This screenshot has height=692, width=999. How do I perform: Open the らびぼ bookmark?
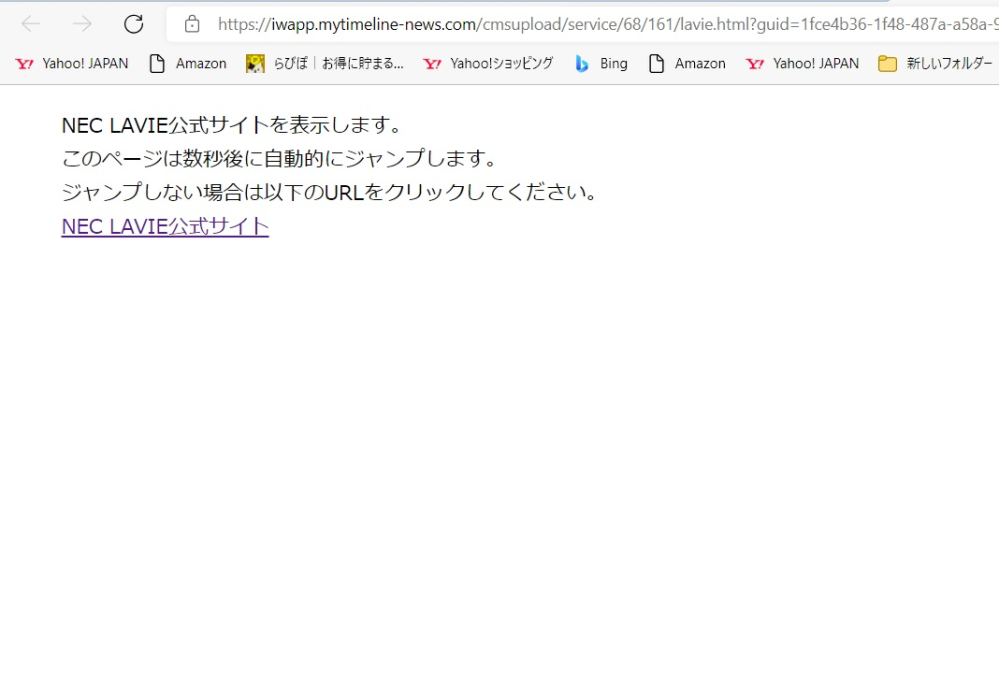(x=325, y=63)
